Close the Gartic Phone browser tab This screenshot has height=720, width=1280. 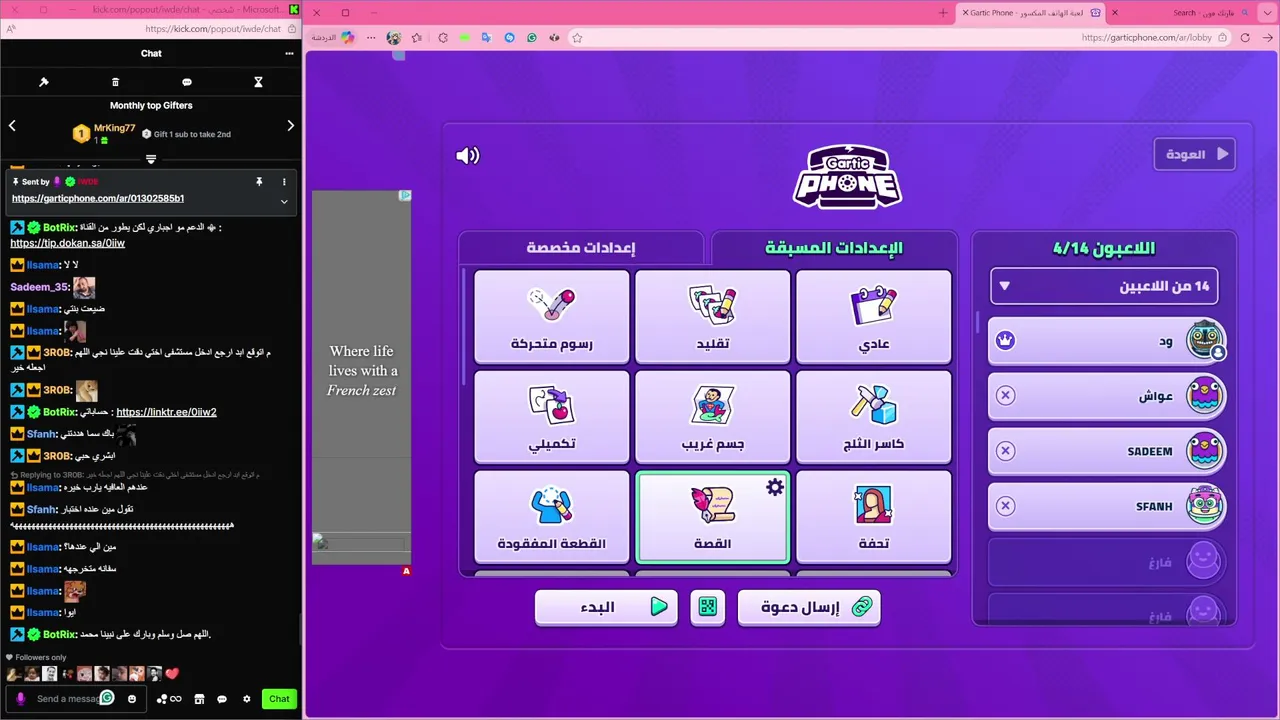click(965, 13)
